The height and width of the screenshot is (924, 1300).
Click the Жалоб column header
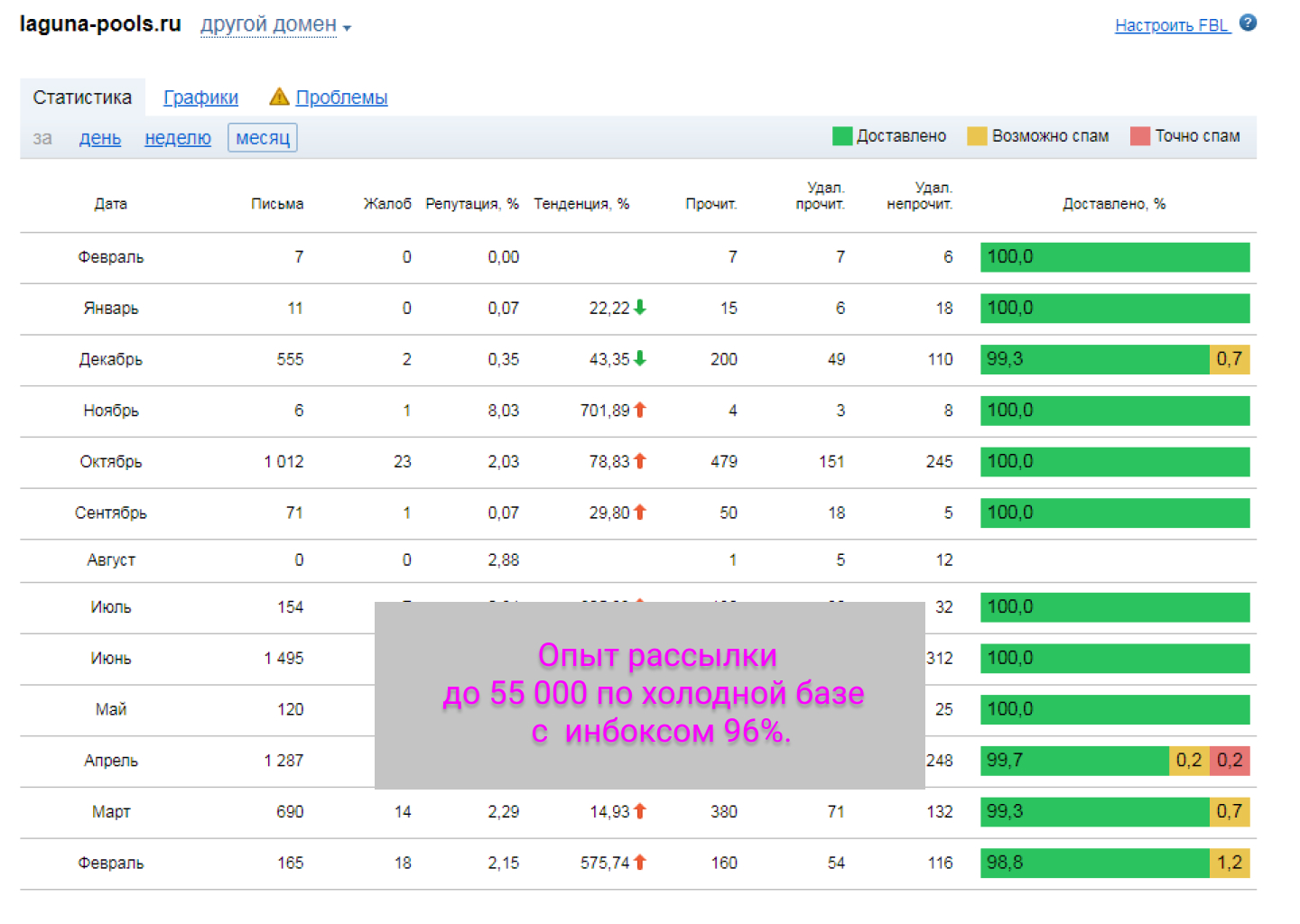point(387,204)
